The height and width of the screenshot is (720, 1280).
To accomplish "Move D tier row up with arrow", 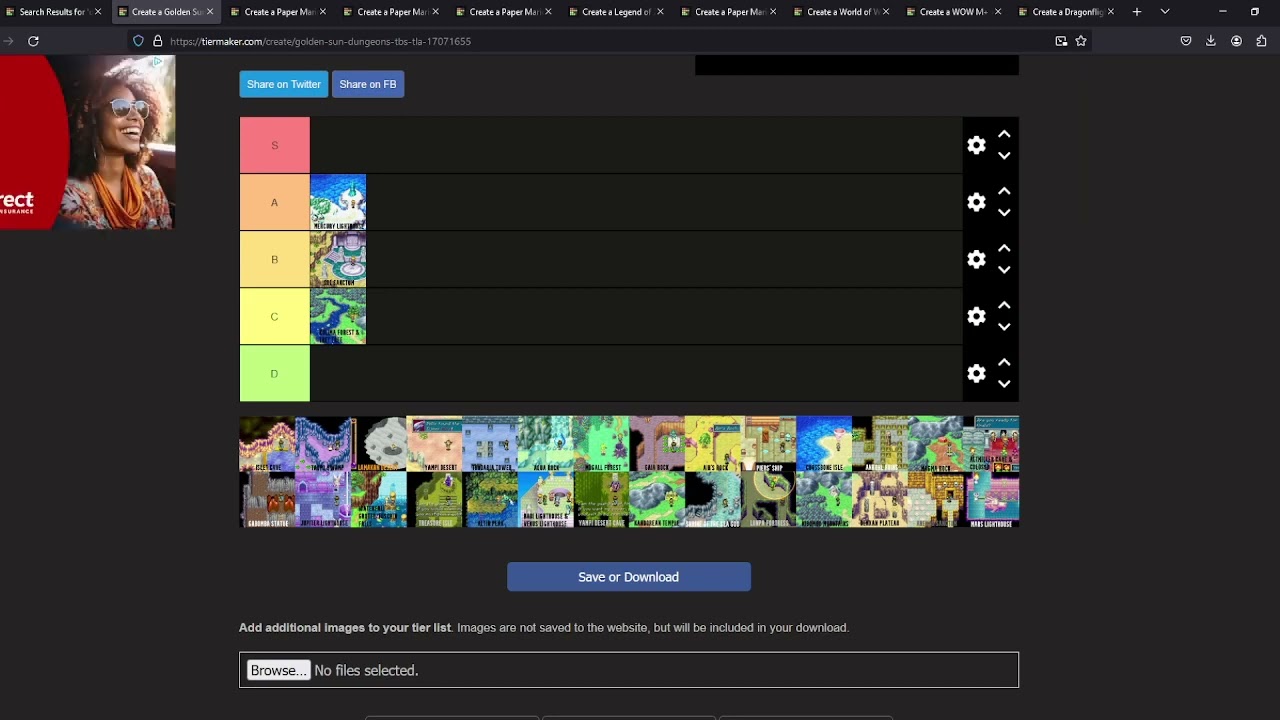I will [x=1004, y=362].
